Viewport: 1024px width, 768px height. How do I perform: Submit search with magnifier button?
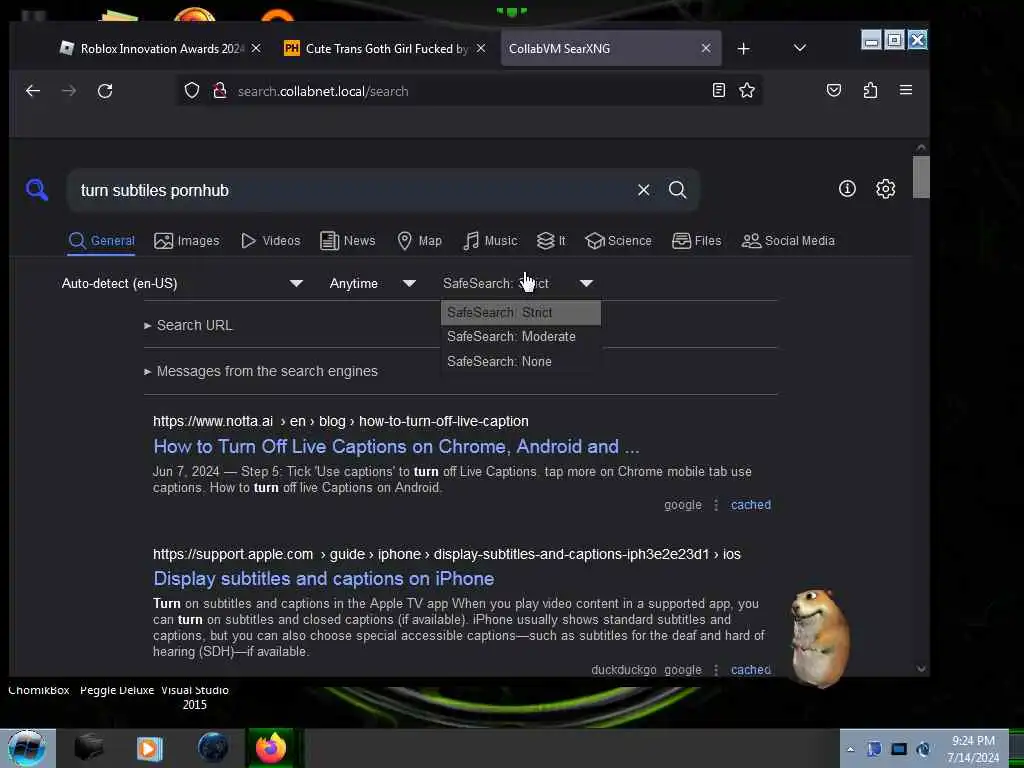tap(678, 189)
